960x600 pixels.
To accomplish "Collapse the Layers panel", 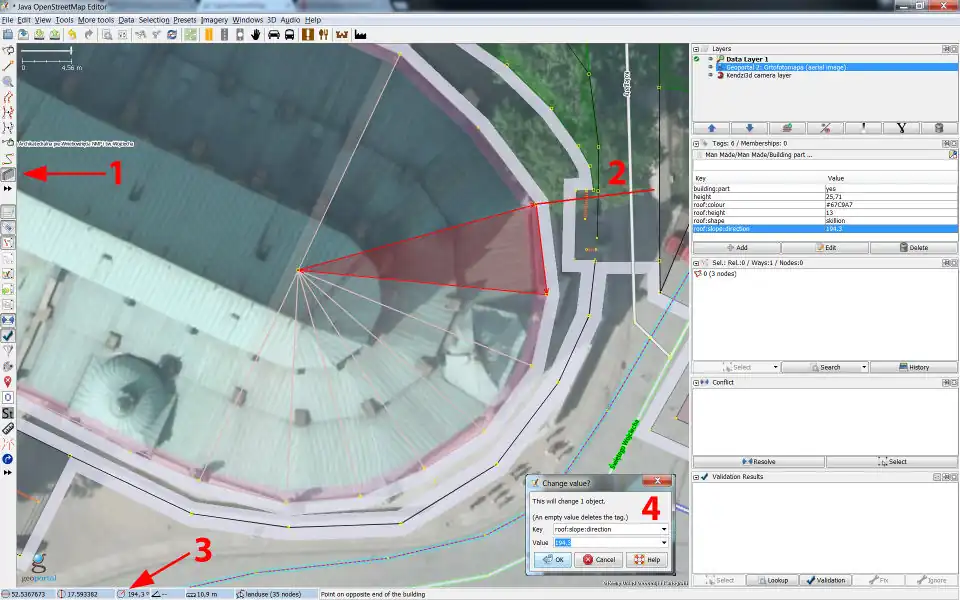I will (x=697, y=48).
